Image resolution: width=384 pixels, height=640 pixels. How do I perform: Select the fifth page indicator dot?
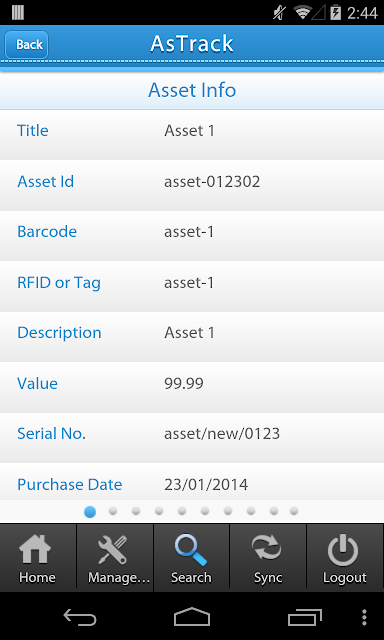182,511
